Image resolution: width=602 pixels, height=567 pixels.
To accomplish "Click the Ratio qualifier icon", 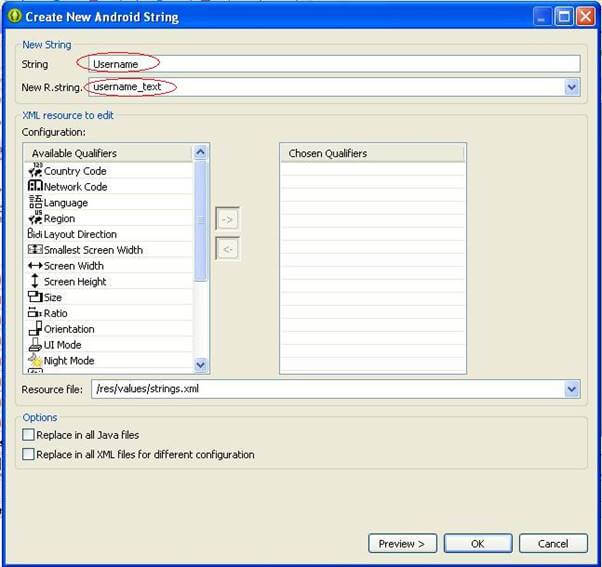I will pos(35,312).
